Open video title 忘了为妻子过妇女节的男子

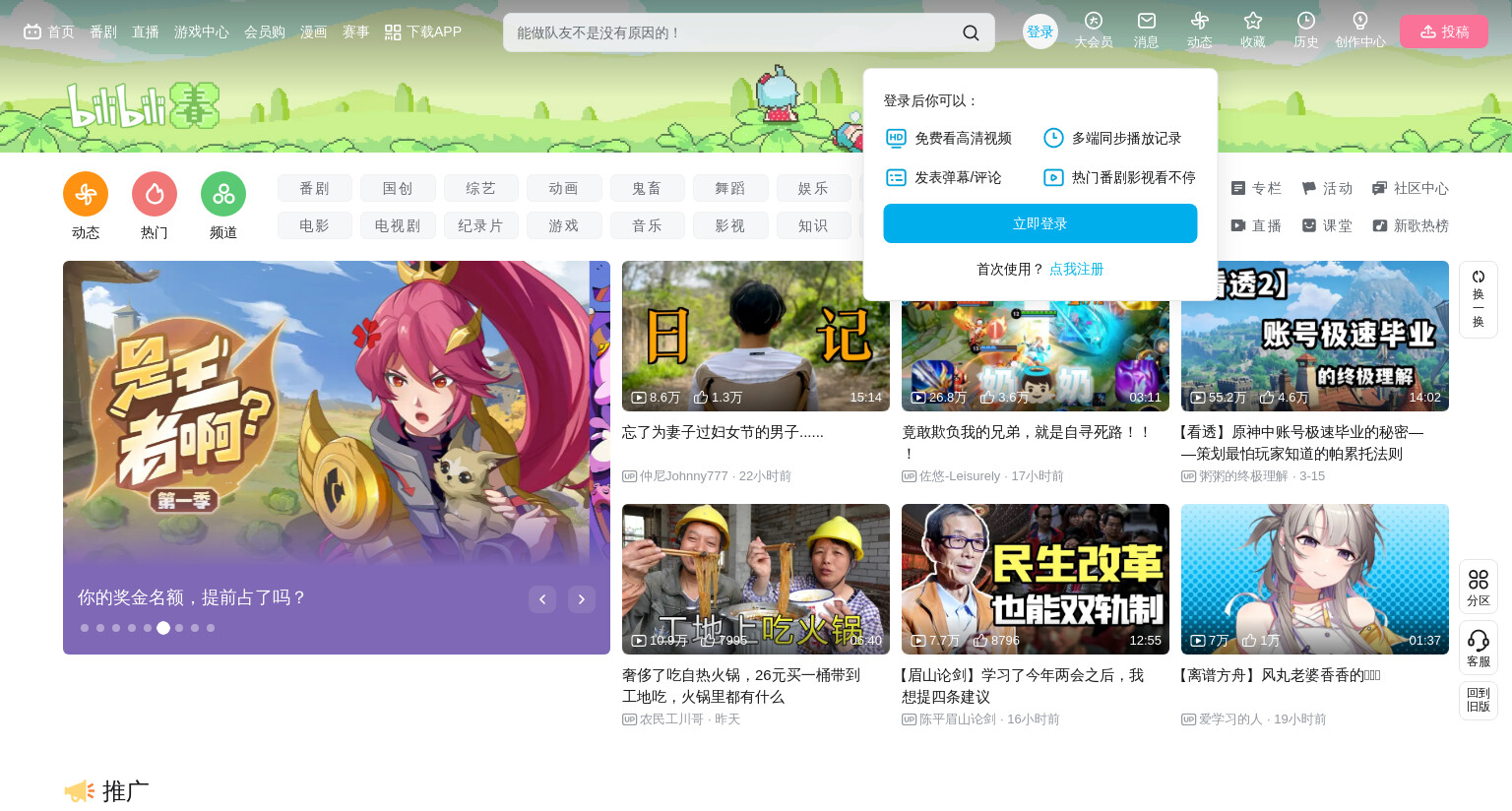[723, 432]
